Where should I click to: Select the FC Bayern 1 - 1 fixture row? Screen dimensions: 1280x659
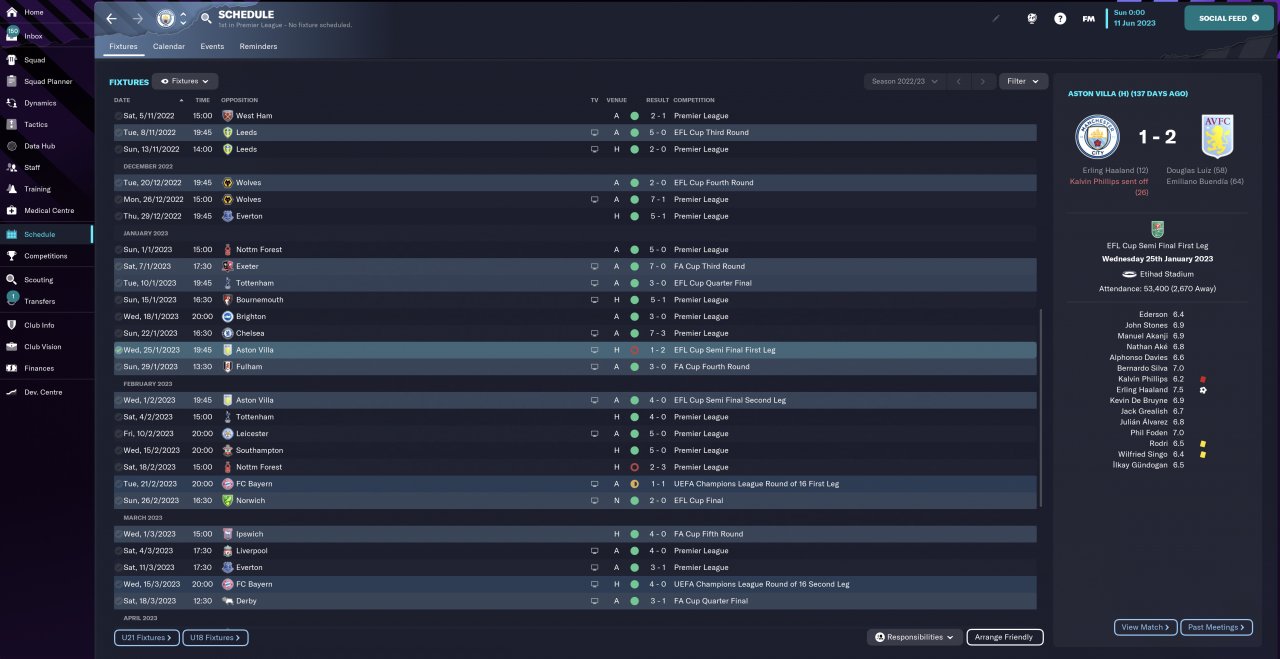tap(574, 484)
